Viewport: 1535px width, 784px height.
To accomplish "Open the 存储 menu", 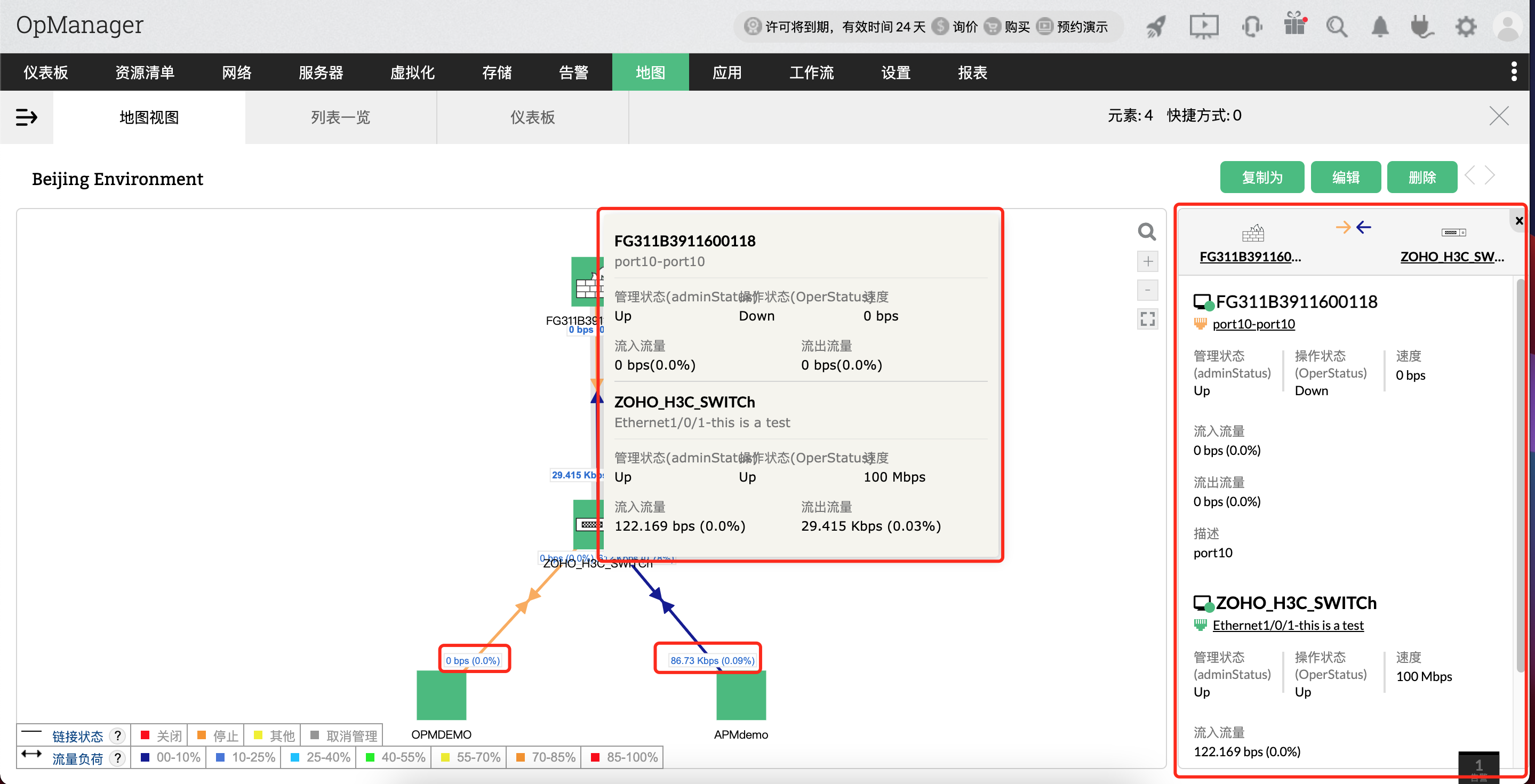I will 497,72.
